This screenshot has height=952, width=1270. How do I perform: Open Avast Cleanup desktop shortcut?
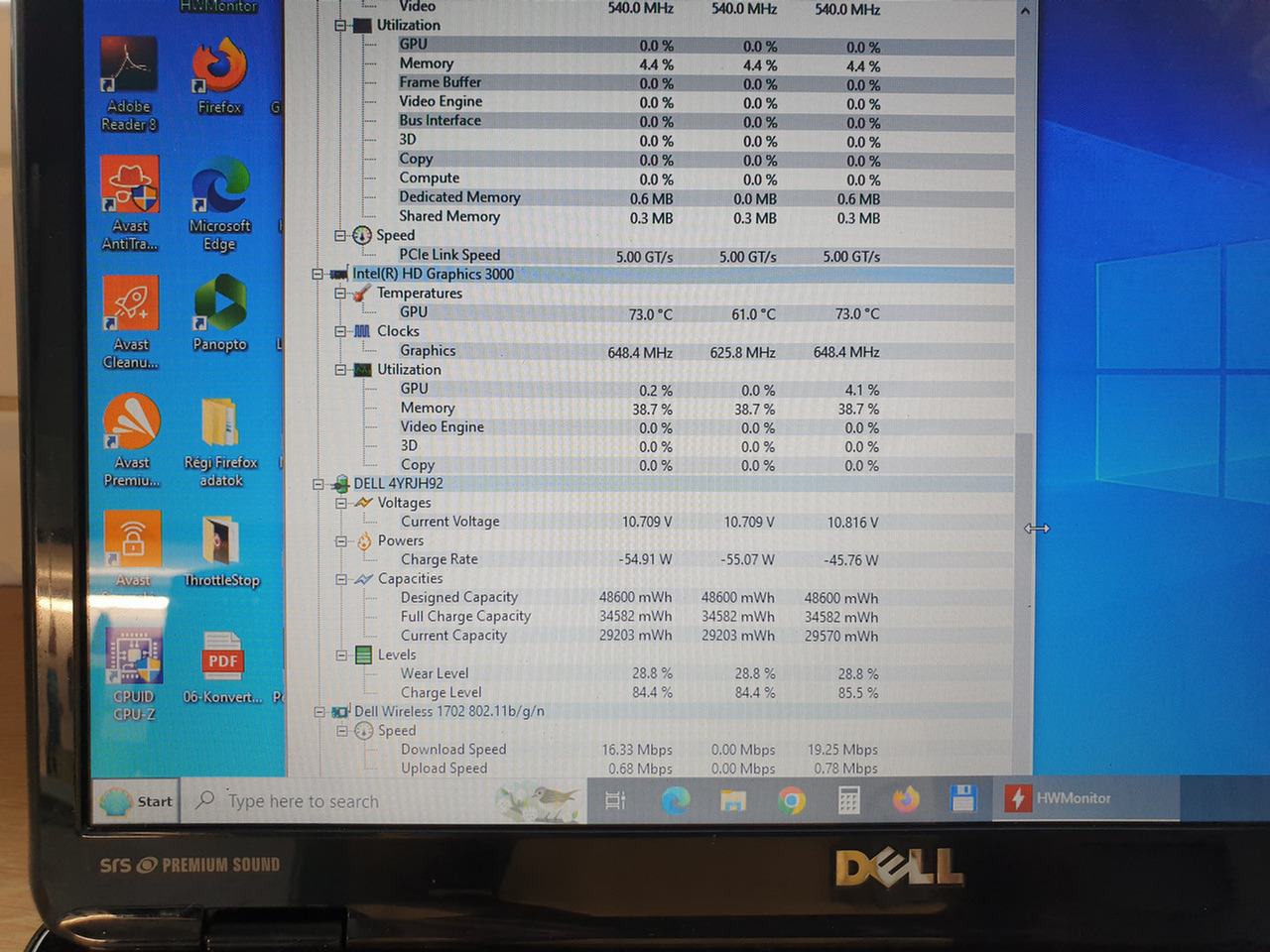[x=131, y=322]
